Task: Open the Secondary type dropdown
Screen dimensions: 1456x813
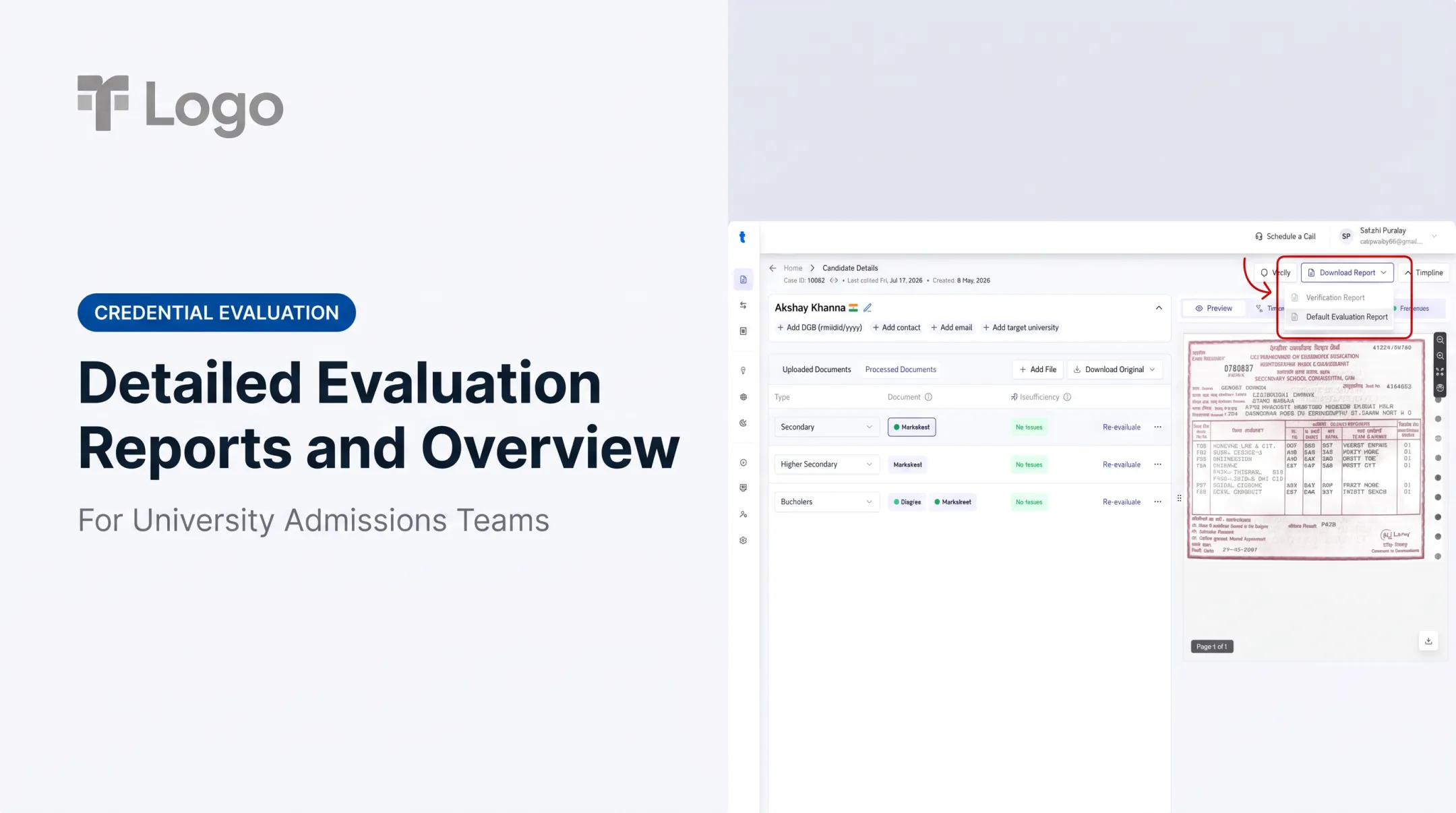Action: click(826, 427)
